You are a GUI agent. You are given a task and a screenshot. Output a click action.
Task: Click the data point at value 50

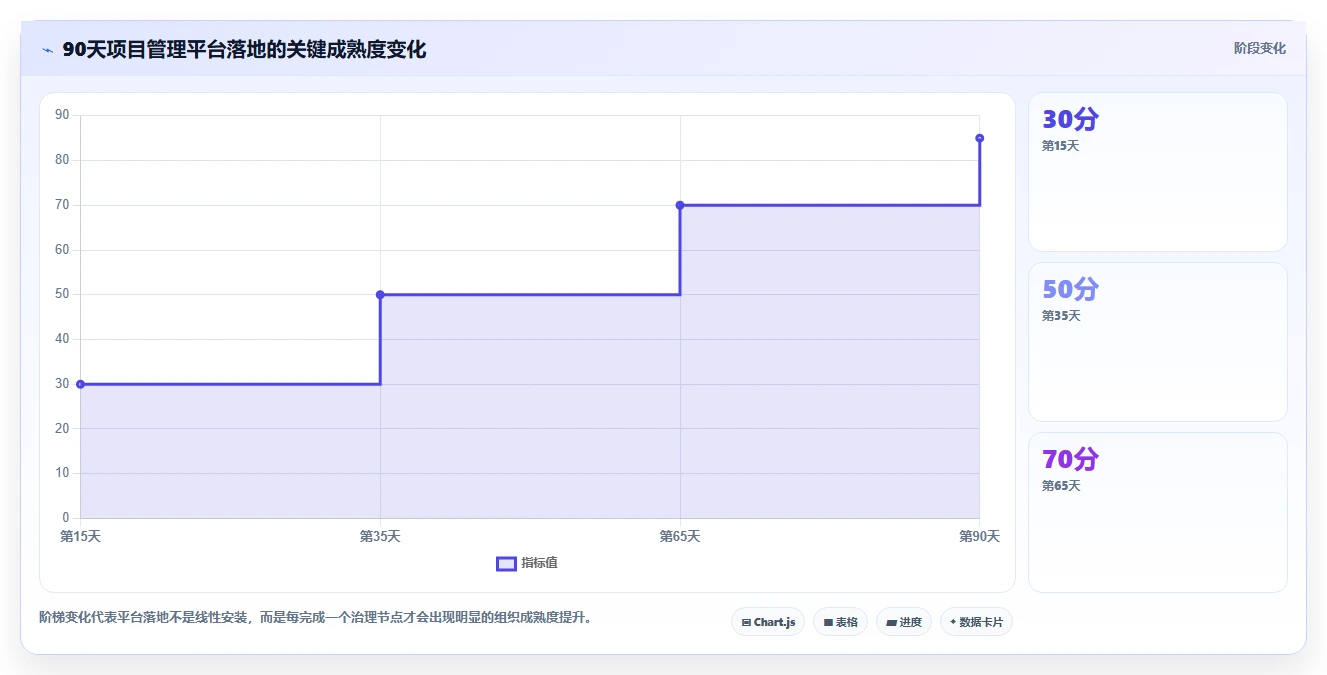[380, 295]
